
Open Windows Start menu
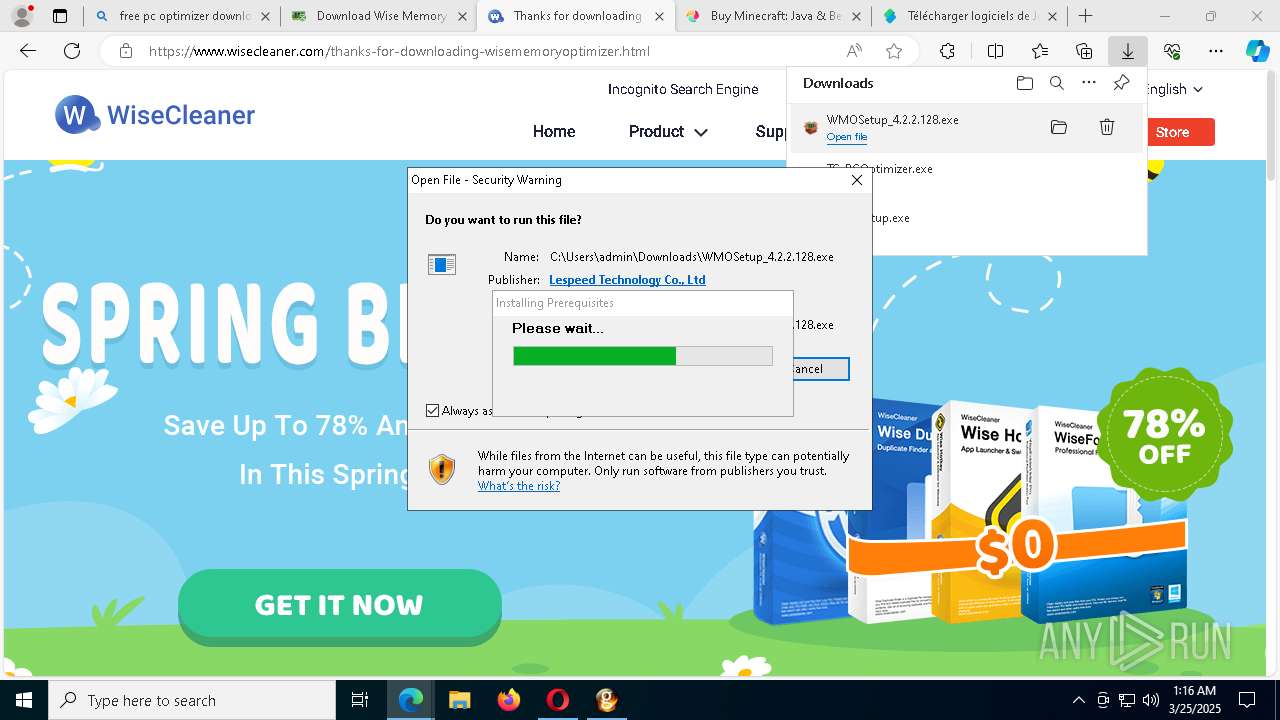click(x=24, y=700)
